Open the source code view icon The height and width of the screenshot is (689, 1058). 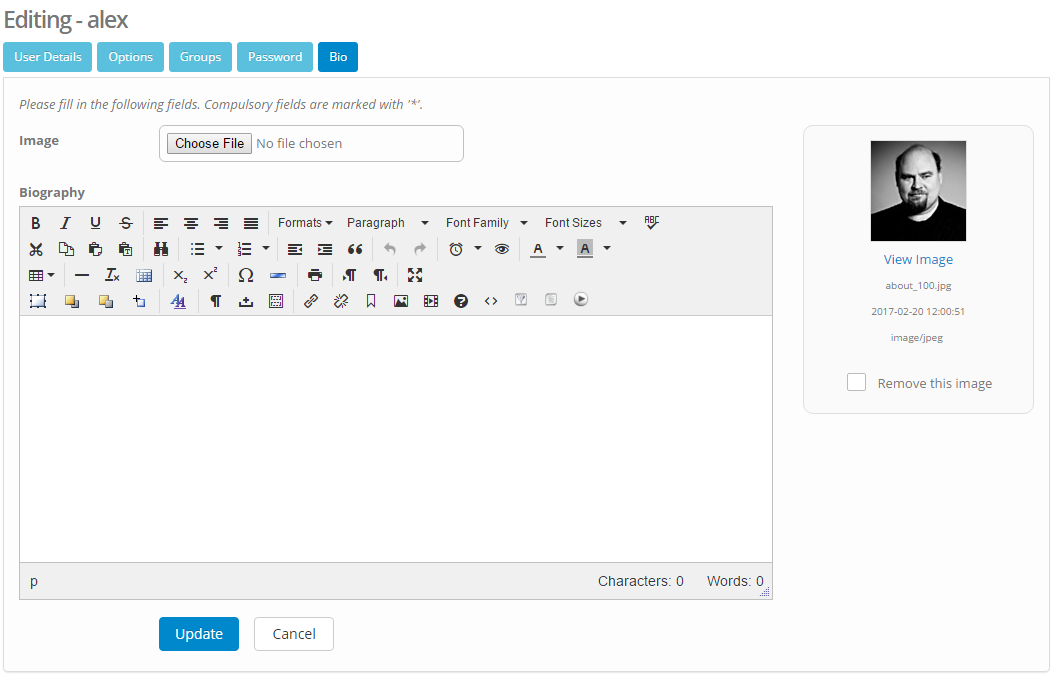[490, 300]
